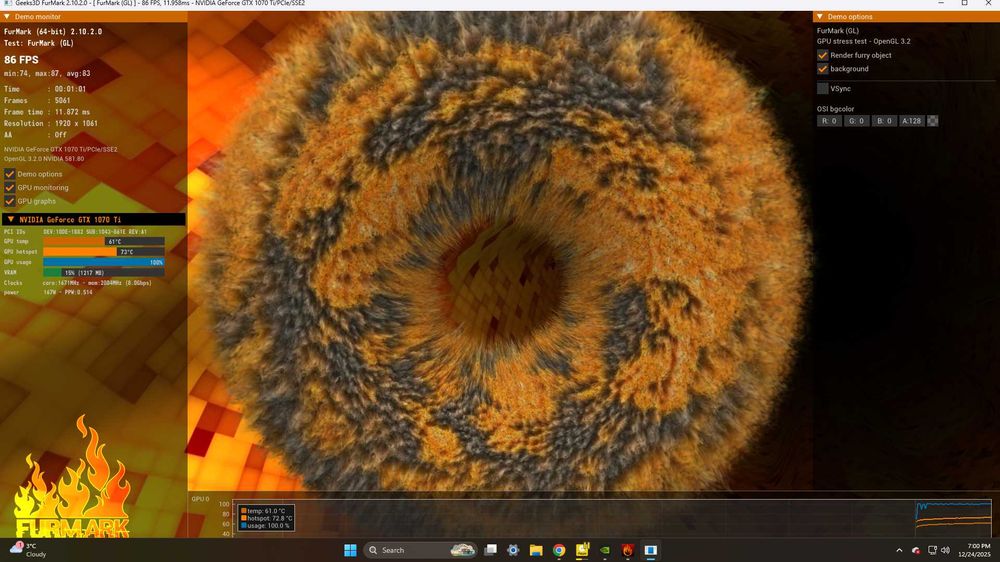Open the yellow sticky notes taskbar app
The height and width of the screenshot is (562, 1000).
tap(582, 550)
